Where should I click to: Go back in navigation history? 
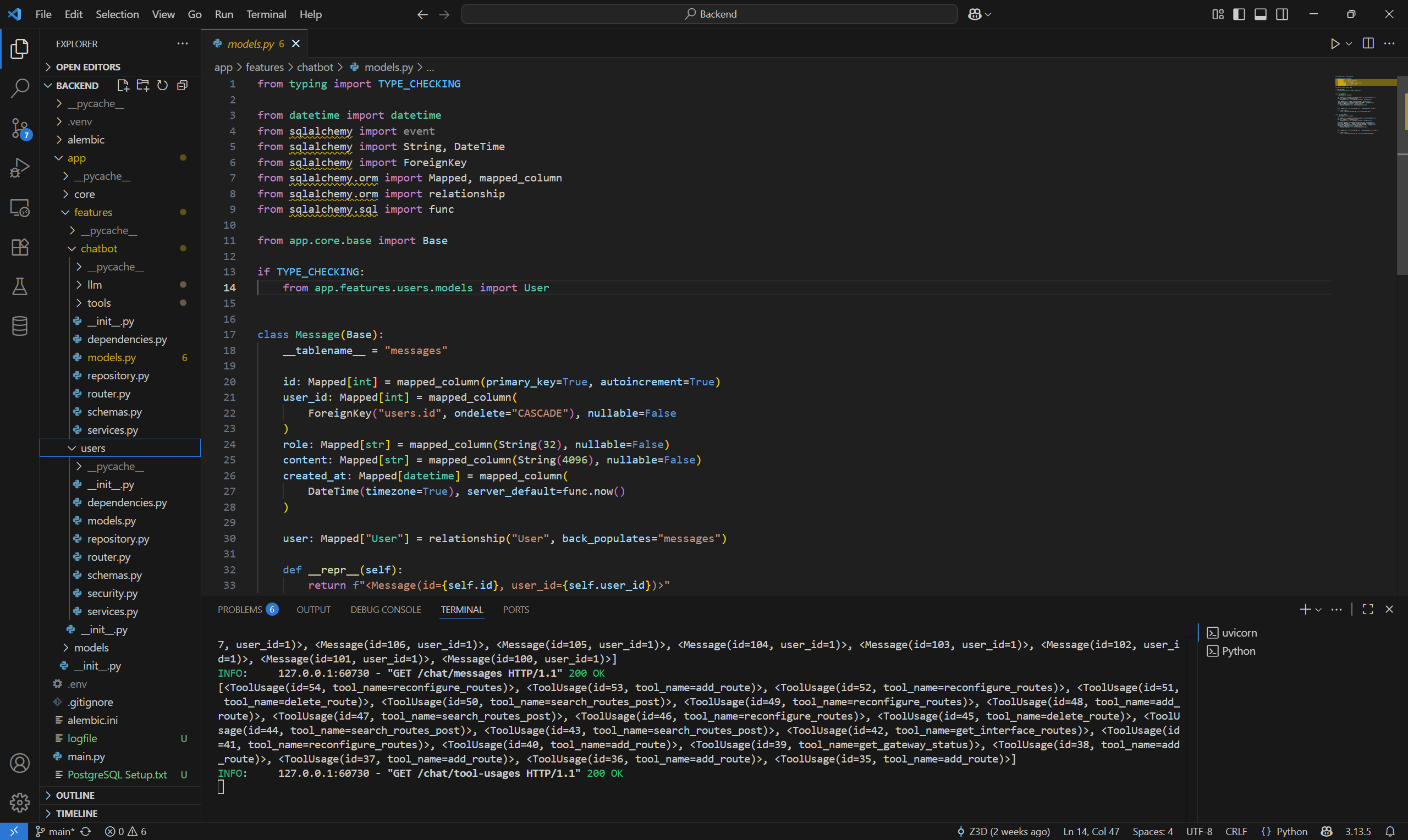422,14
